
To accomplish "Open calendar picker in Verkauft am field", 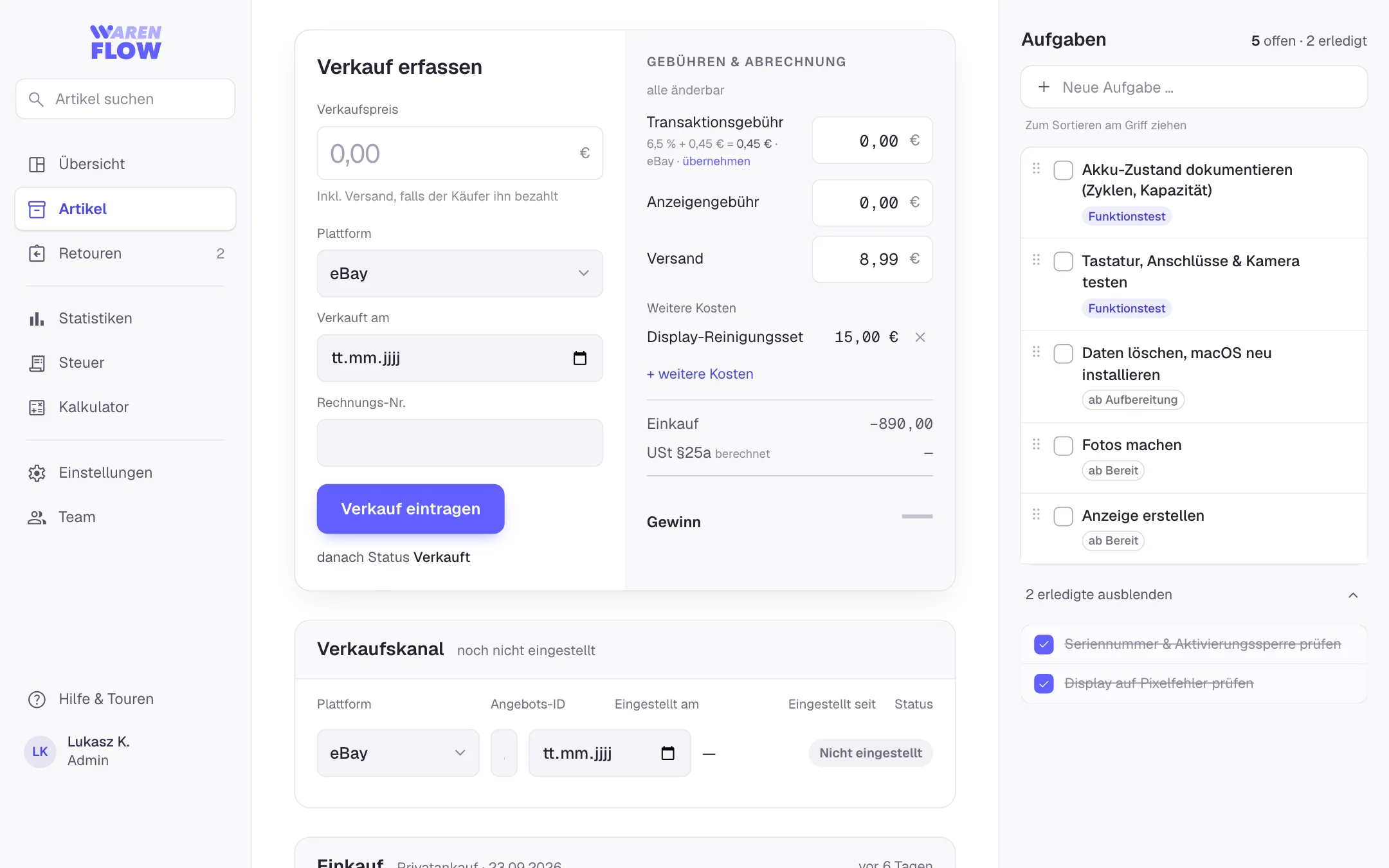I will click(x=579, y=358).
